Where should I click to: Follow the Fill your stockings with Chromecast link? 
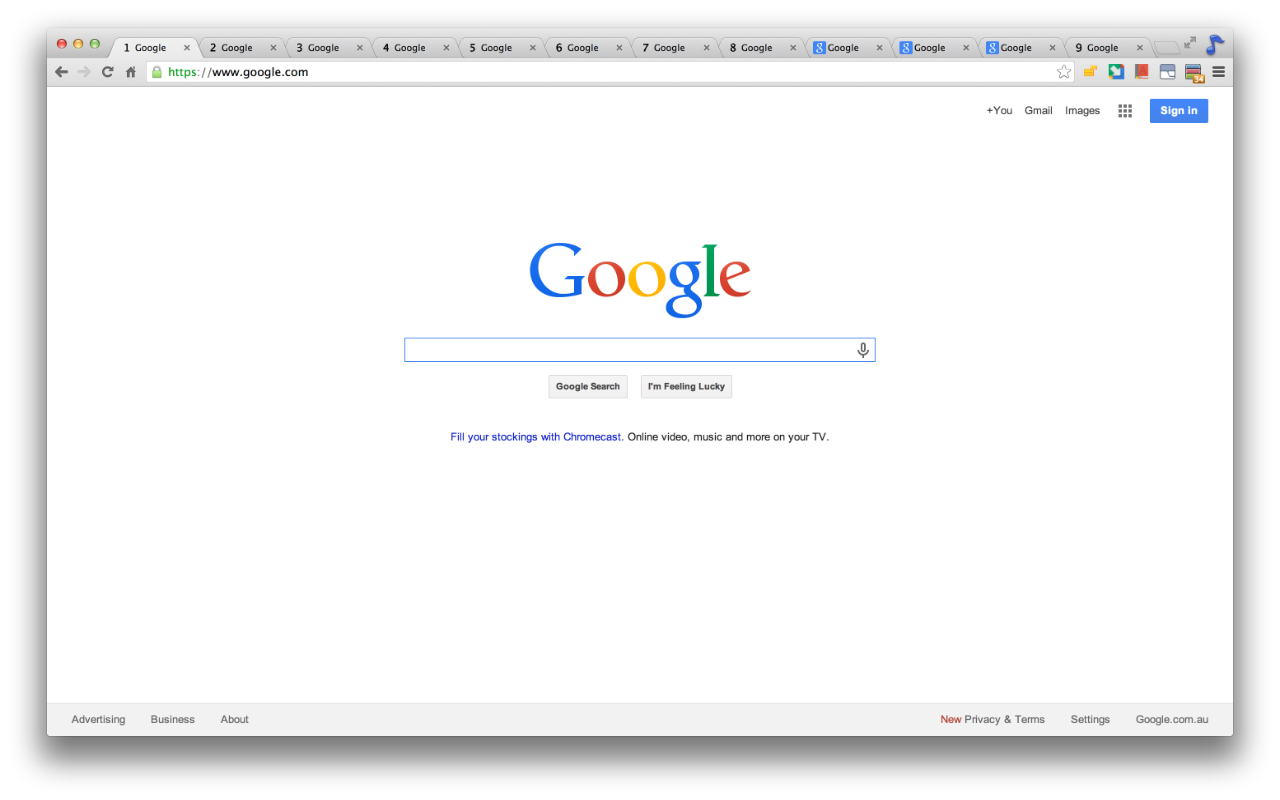[x=536, y=437]
